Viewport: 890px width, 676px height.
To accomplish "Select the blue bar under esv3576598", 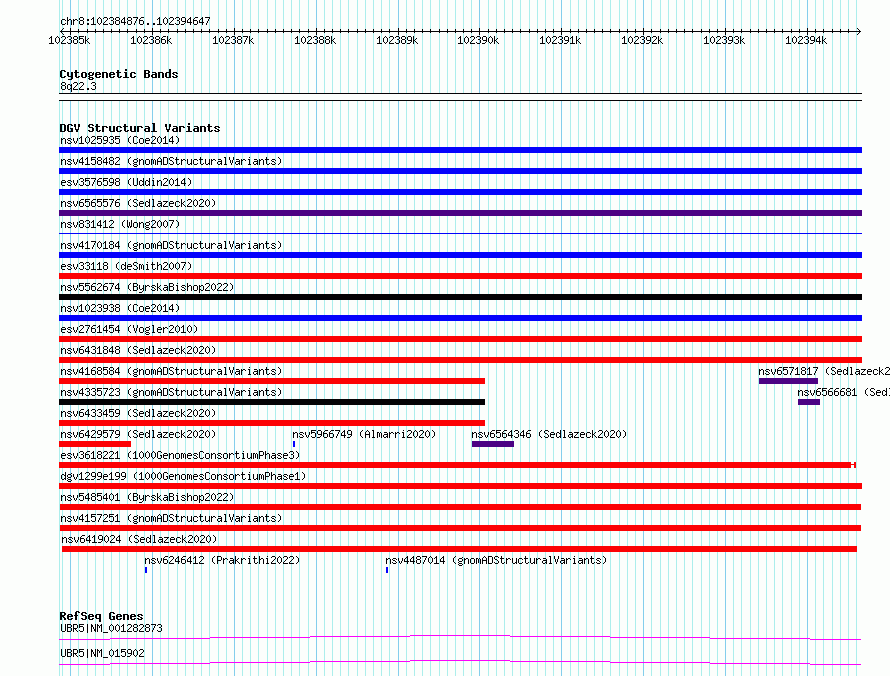I will pyautogui.click(x=460, y=192).
